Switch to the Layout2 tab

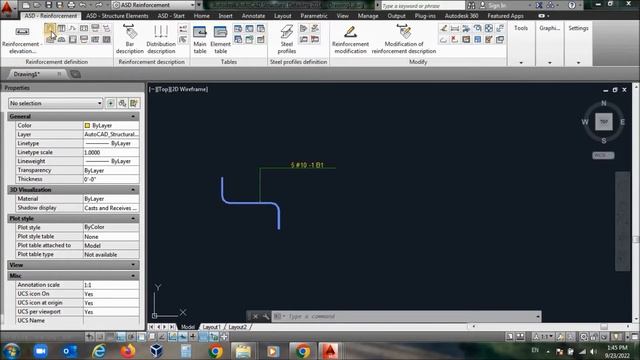(237, 327)
